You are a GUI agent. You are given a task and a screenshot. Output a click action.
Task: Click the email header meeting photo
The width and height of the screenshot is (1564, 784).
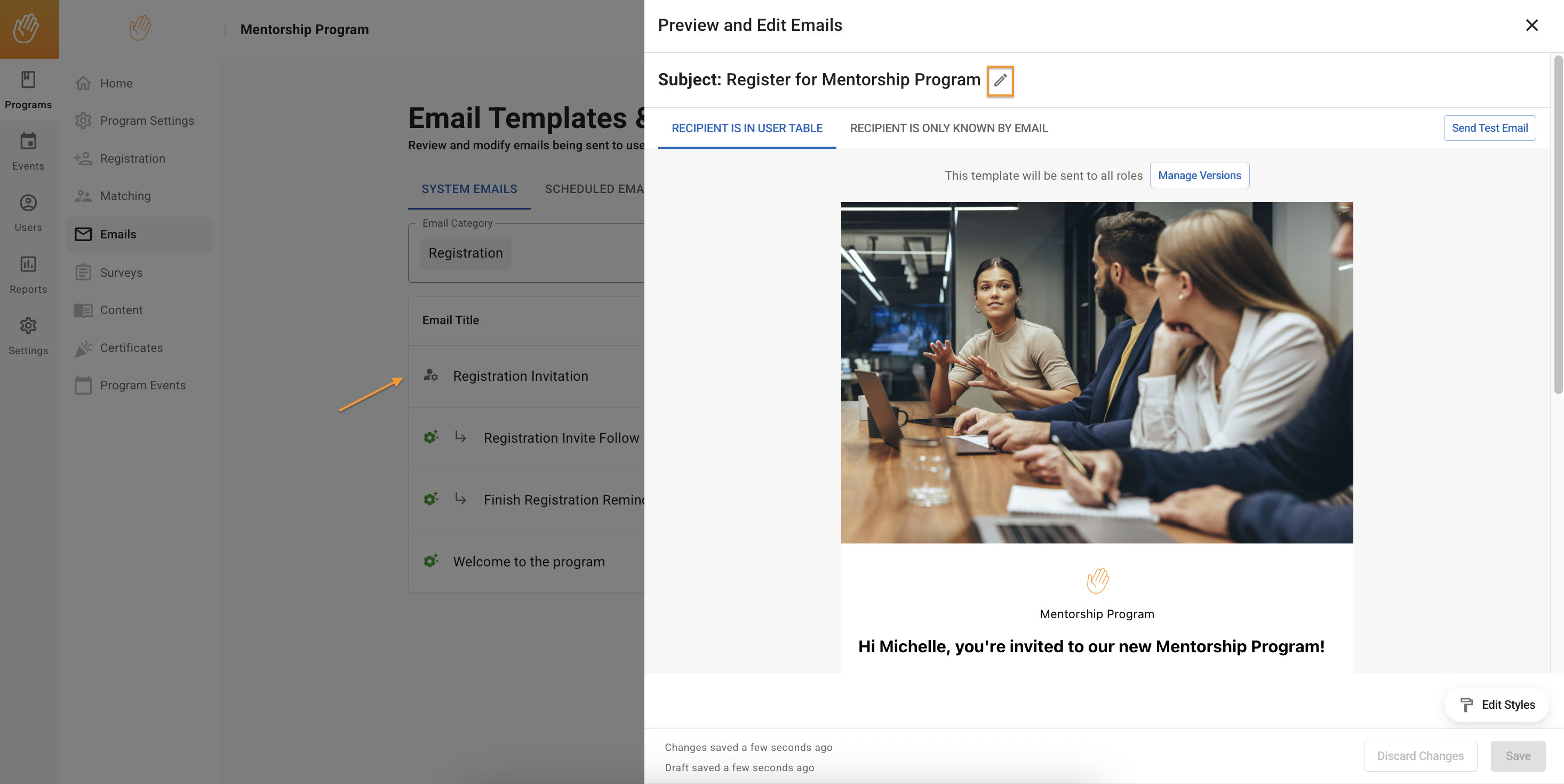click(x=1097, y=372)
